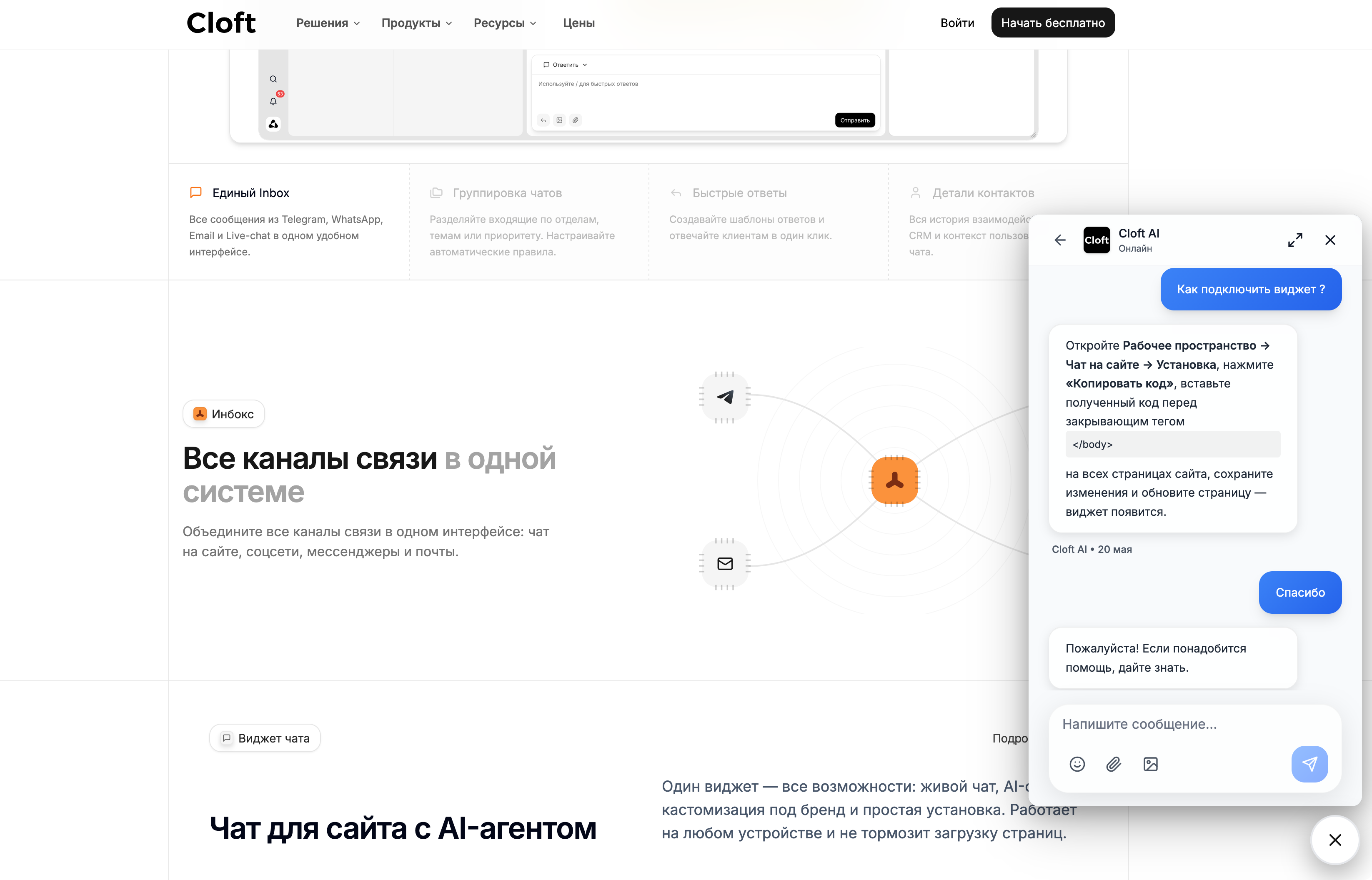Open notifications bell with red badge

pos(273,101)
